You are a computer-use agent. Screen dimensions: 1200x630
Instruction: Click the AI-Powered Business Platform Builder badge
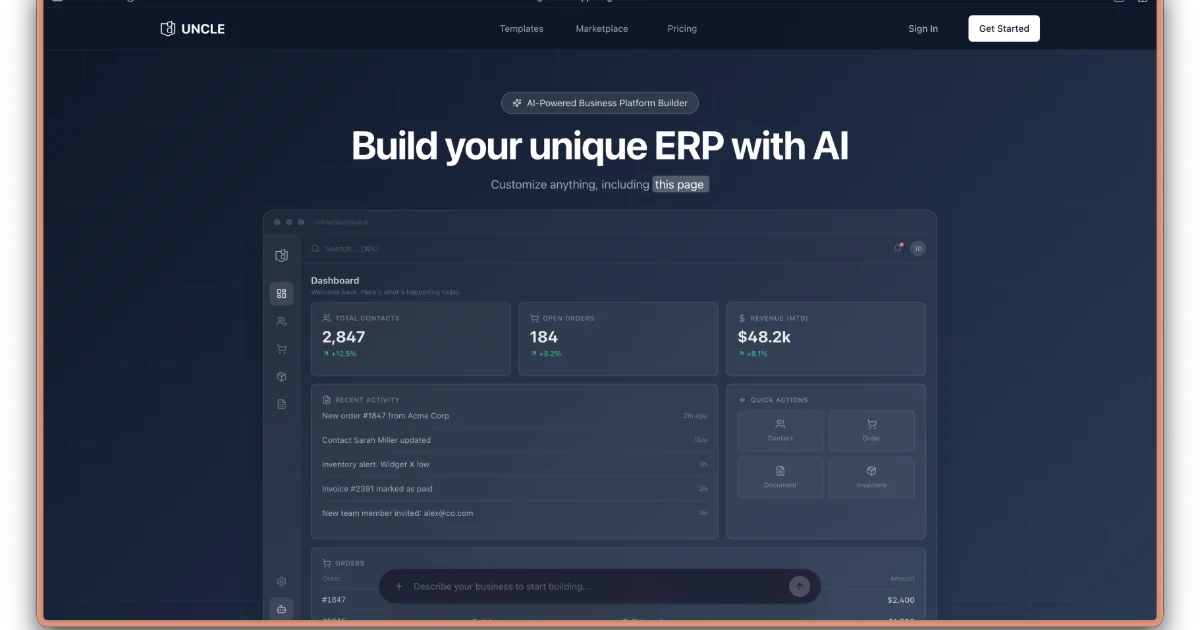coord(600,103)
